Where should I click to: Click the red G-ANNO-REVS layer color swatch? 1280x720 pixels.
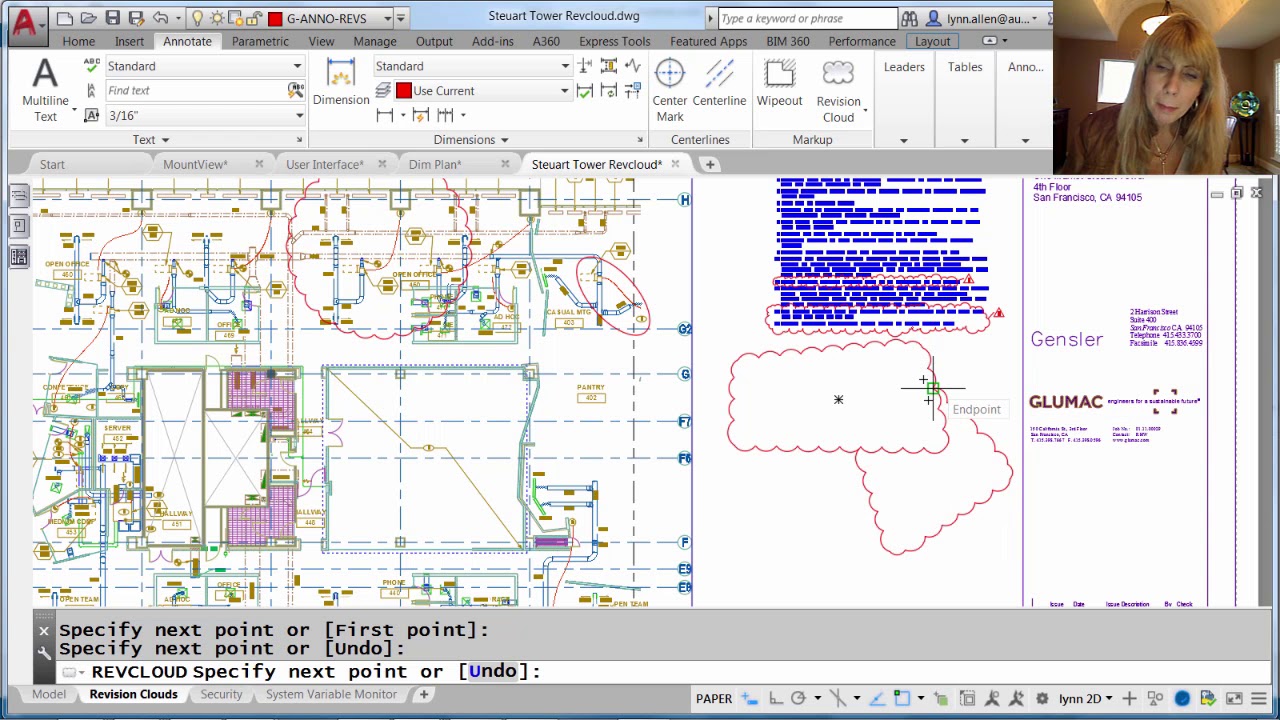pos(275,18)
